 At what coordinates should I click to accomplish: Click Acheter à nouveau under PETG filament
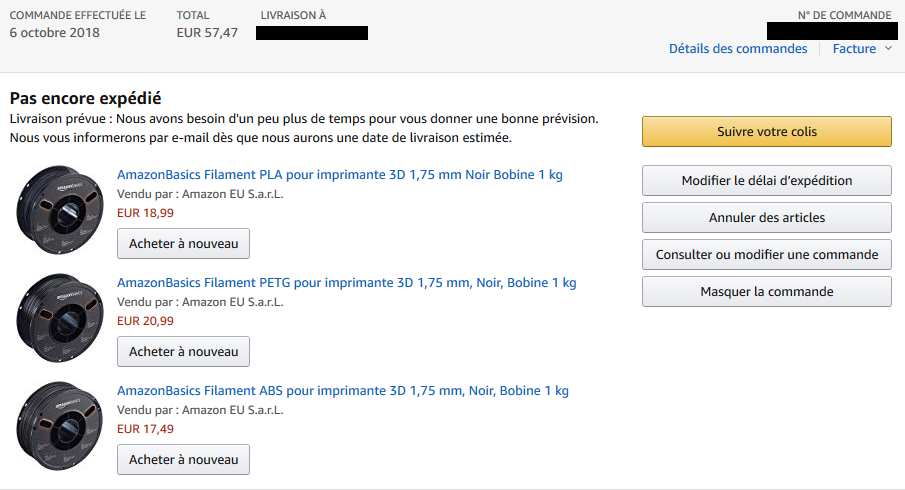[184, 352]
